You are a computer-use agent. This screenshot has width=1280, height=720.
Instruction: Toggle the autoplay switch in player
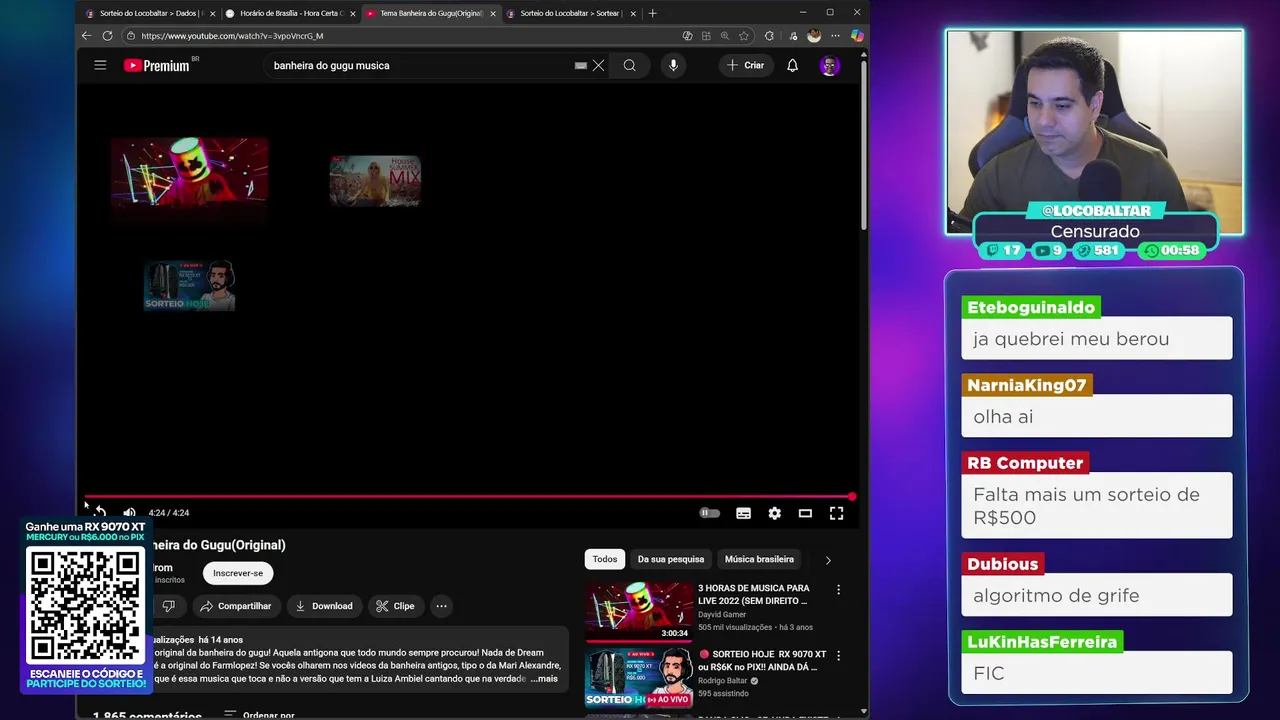[709, 513]
